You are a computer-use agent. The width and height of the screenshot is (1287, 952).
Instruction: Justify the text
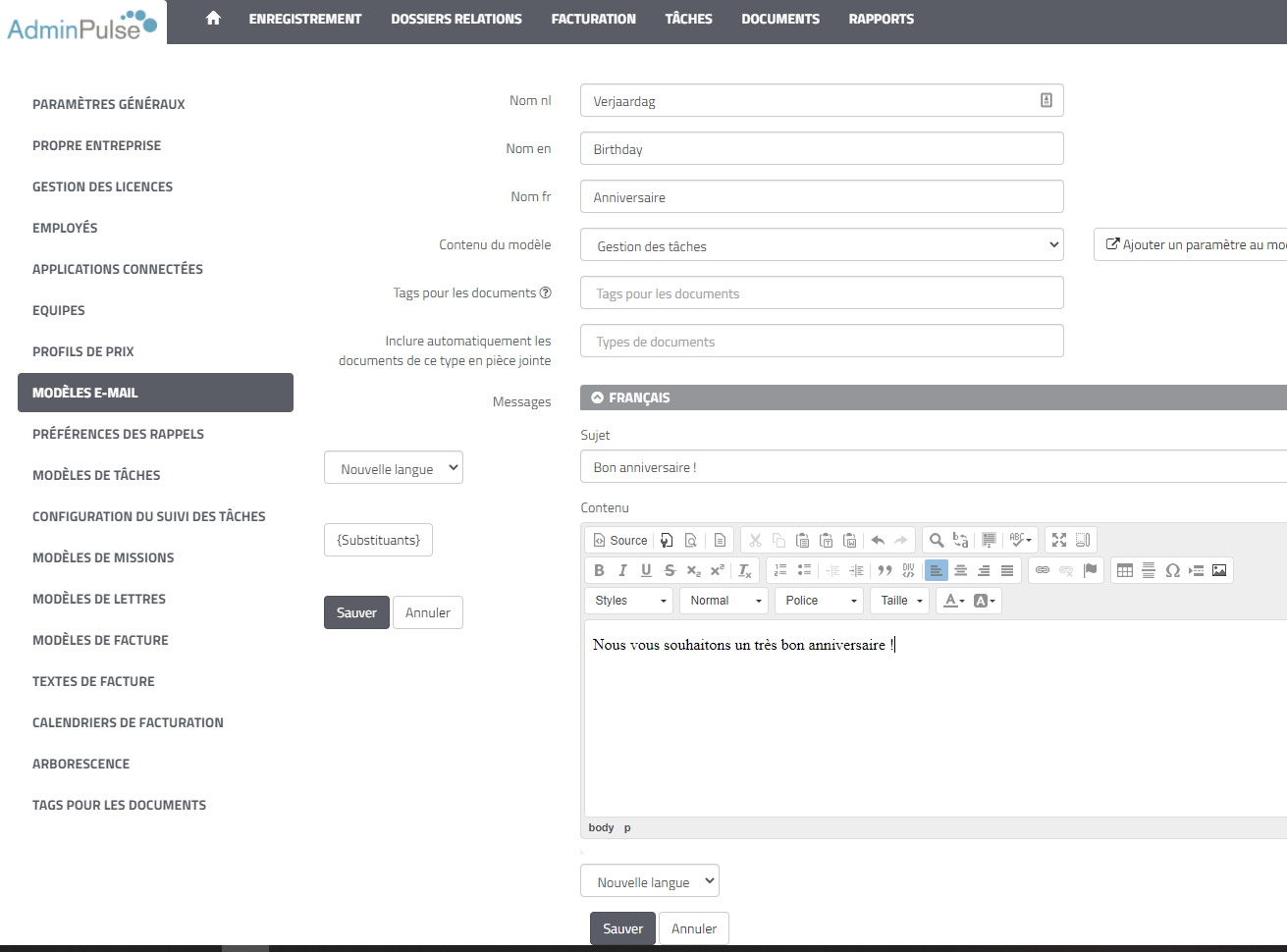[1007, 570]
